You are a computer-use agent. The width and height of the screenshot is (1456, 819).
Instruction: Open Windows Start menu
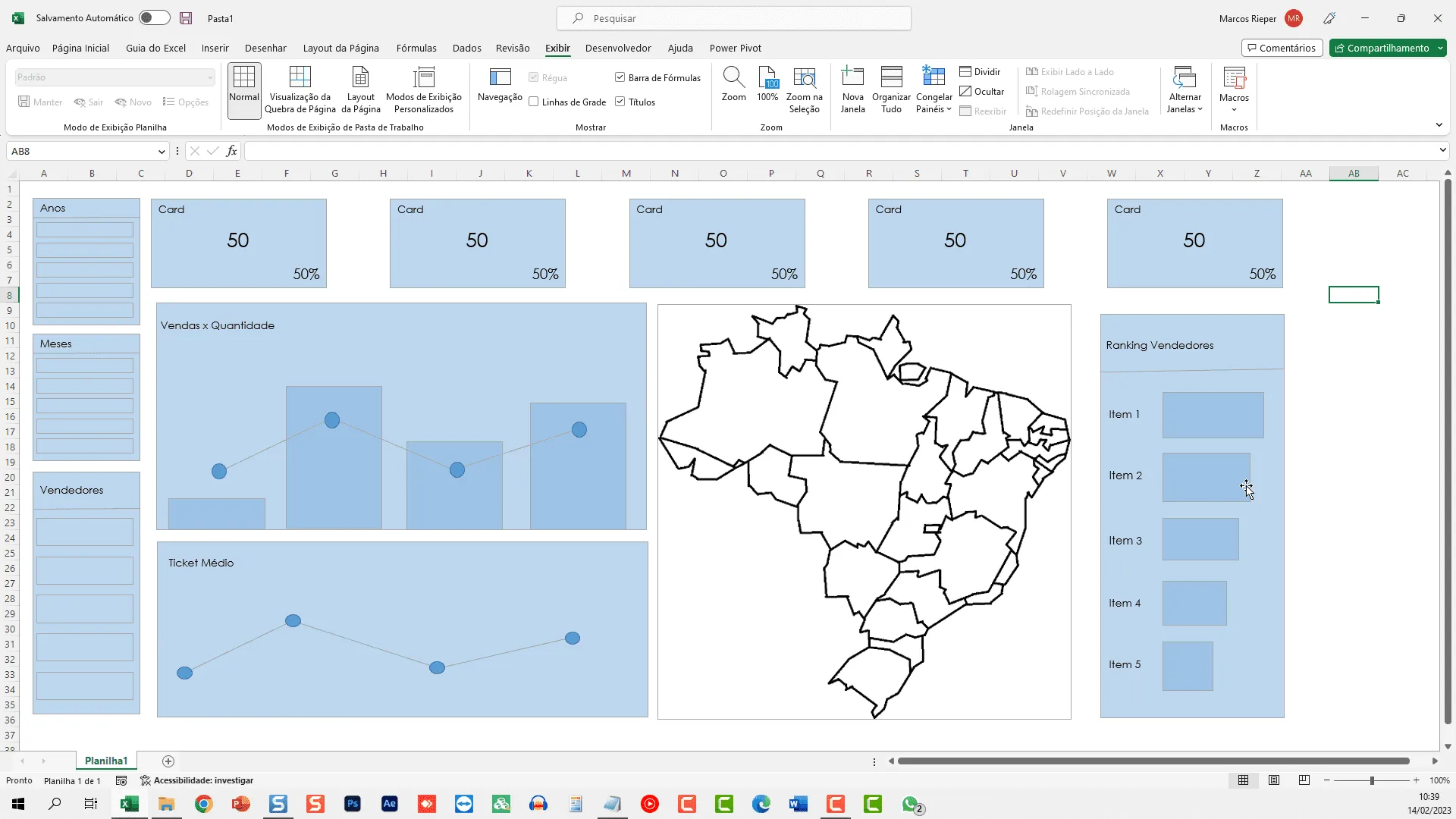pyautogui.click(x=18, y=804)
